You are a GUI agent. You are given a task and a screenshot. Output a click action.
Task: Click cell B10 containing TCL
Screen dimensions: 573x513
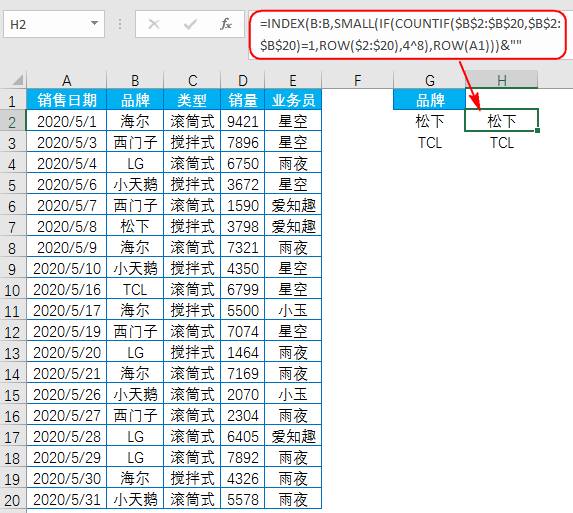[x=135, y=289]
